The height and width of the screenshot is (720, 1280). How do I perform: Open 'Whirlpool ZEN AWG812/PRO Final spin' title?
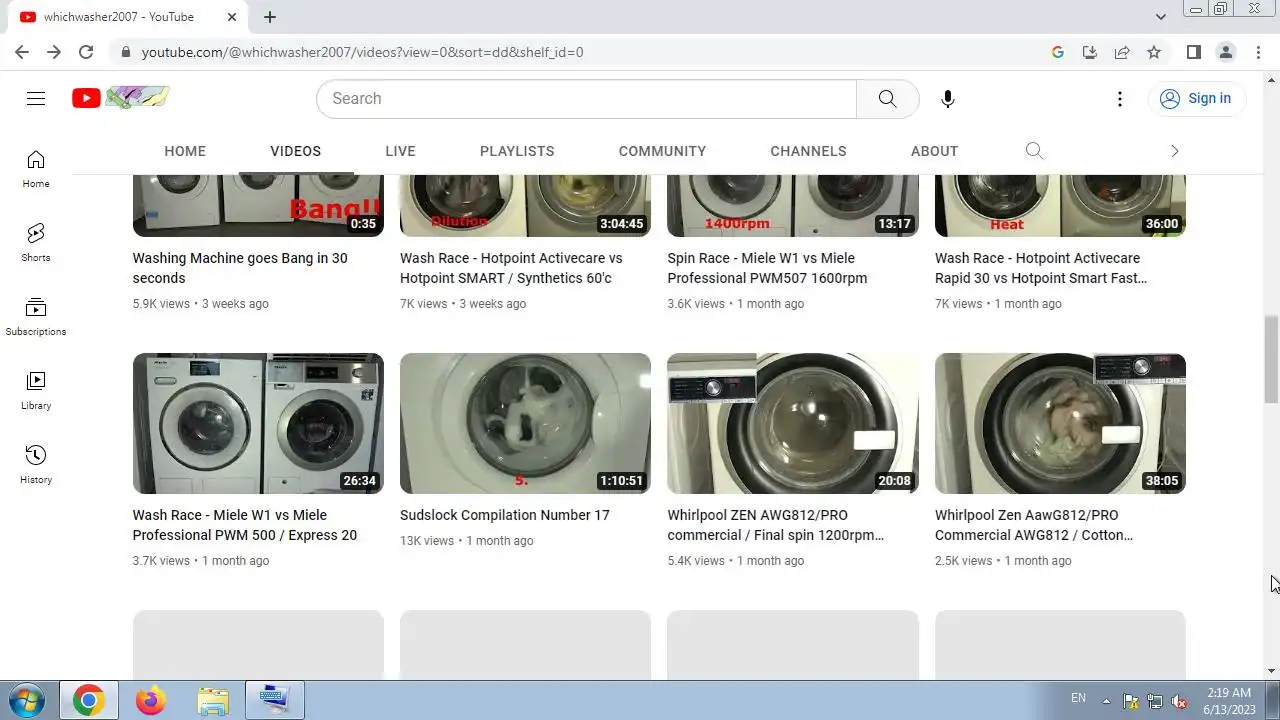pos(776,525)
